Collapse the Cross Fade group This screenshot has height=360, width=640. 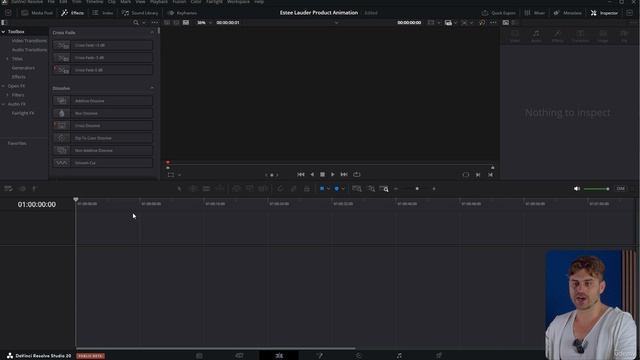[x=152, y=32]
